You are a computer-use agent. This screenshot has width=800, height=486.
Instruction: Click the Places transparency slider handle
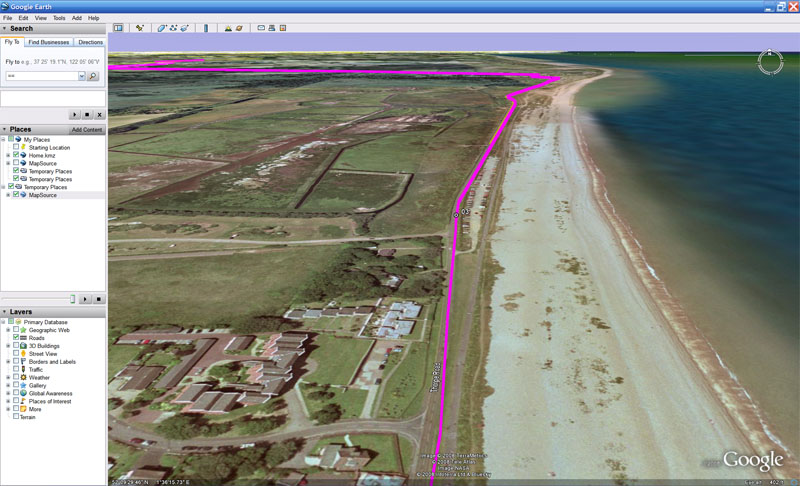72,299
